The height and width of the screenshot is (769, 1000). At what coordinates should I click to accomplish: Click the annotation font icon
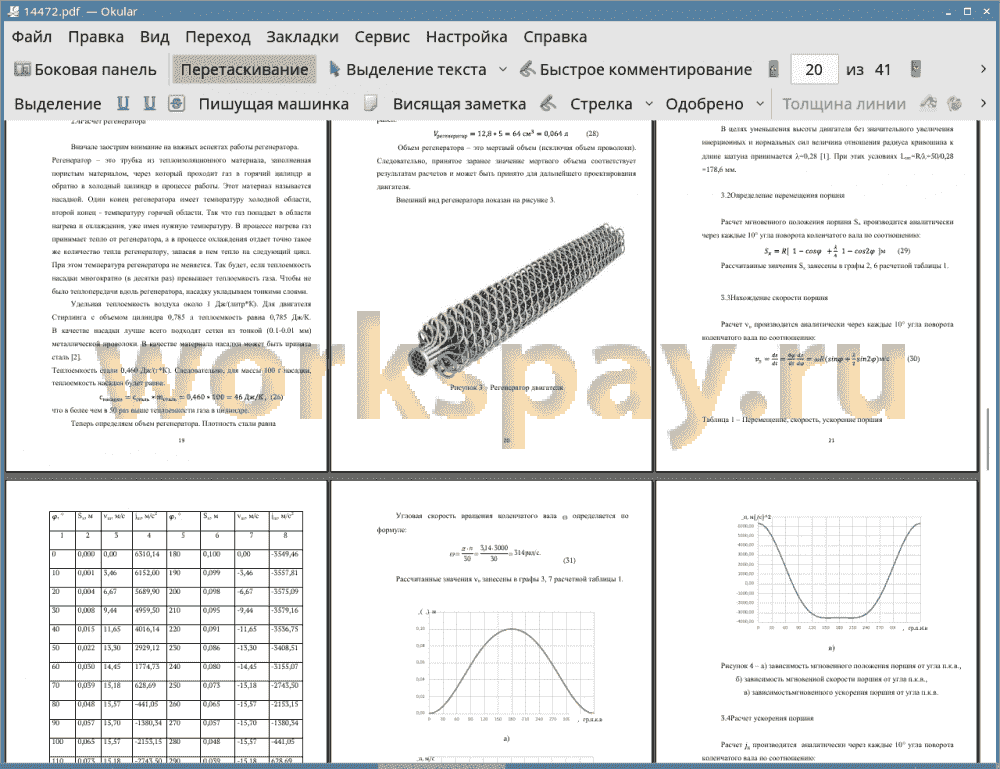click(x=929, y=103)
